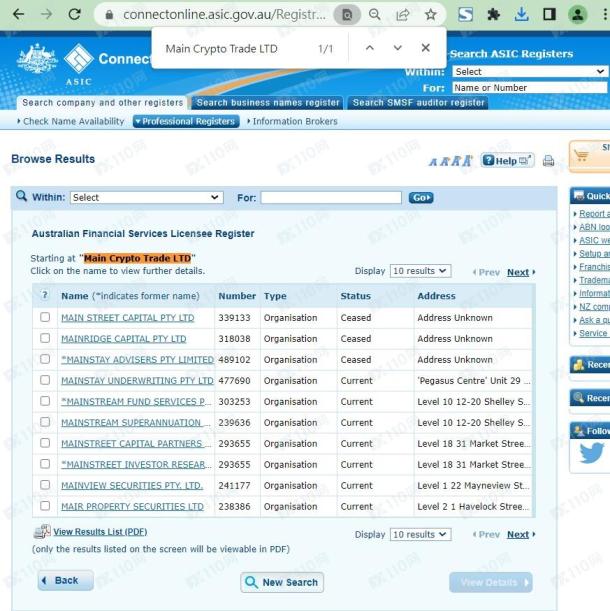Tick checkbox for MAINSTREET CAPITAL PARTNERS row

tap(45, 443)
